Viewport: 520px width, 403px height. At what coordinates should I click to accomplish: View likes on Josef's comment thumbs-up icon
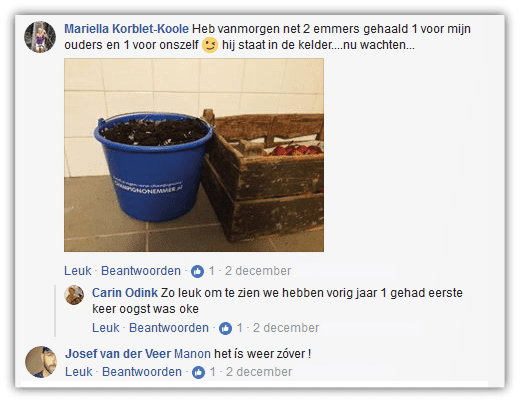click(198, 372)
